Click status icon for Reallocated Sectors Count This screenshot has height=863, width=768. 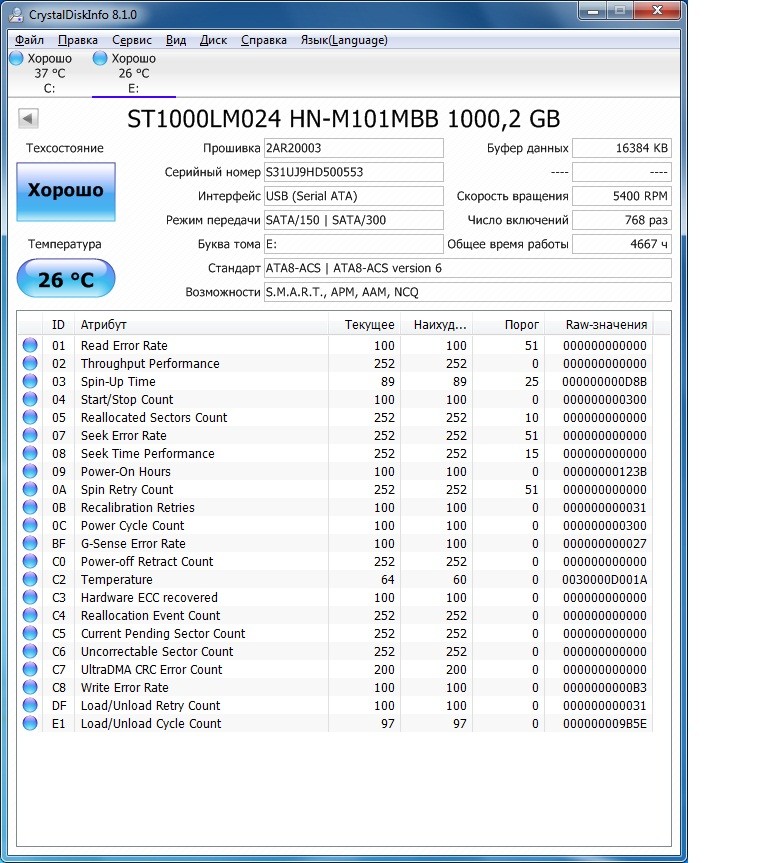coord(30,417)
